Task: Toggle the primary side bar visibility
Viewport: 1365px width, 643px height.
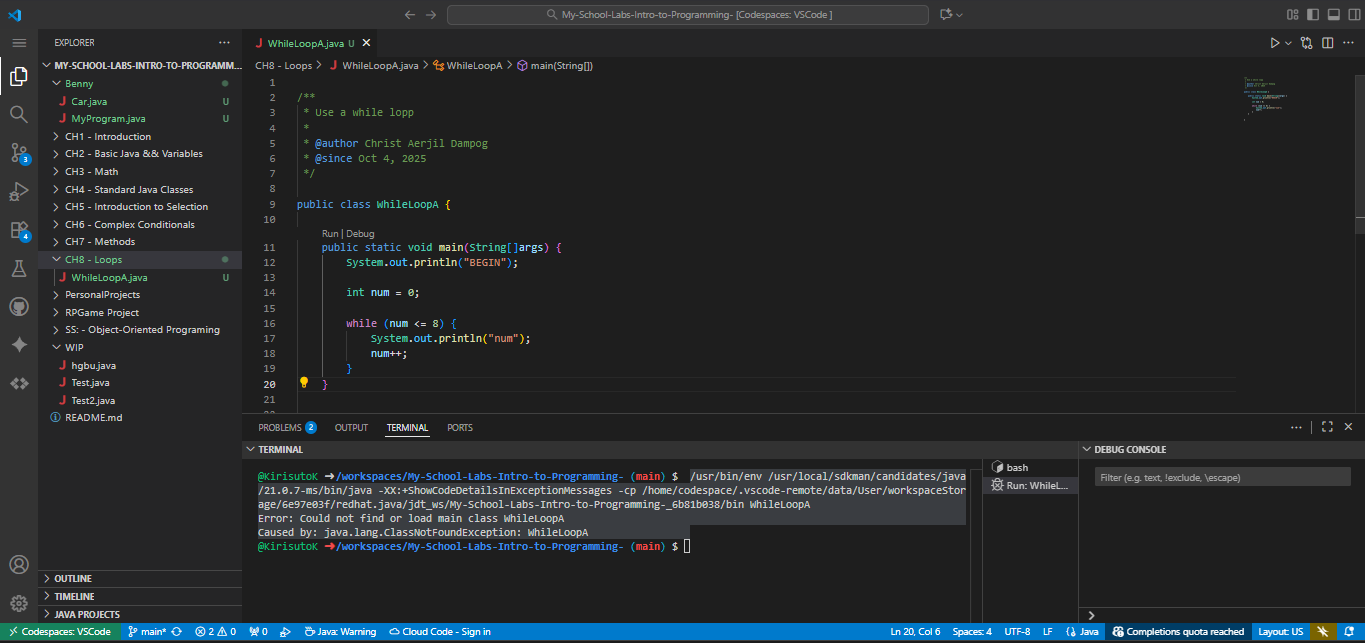Action: point(1311,15)
